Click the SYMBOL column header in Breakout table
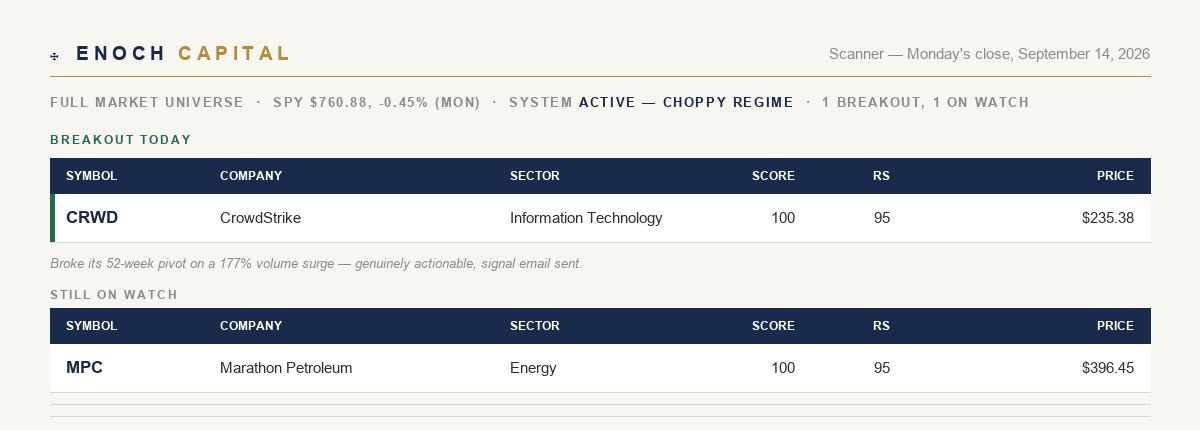Viewport: 1200px width, 430px height. tap(91, 176)
